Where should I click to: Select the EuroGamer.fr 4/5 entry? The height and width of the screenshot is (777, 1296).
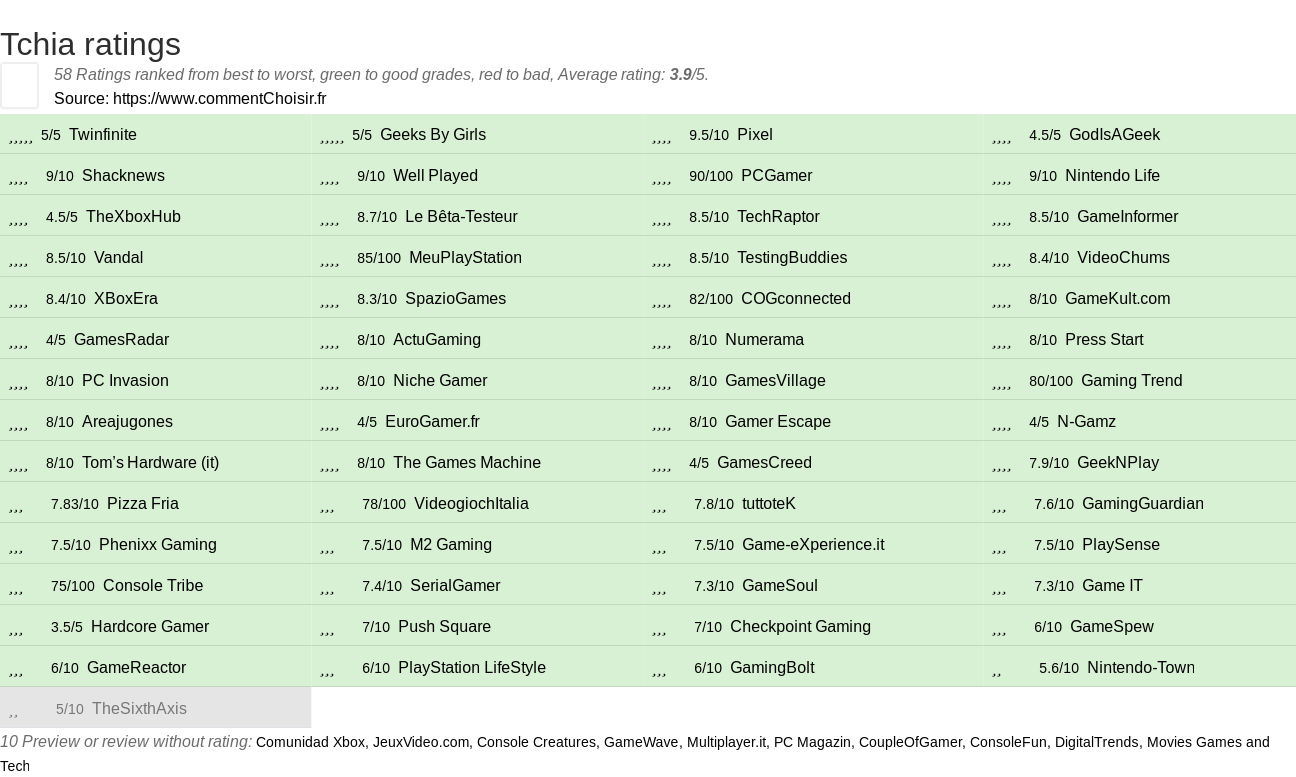[477, 421]
